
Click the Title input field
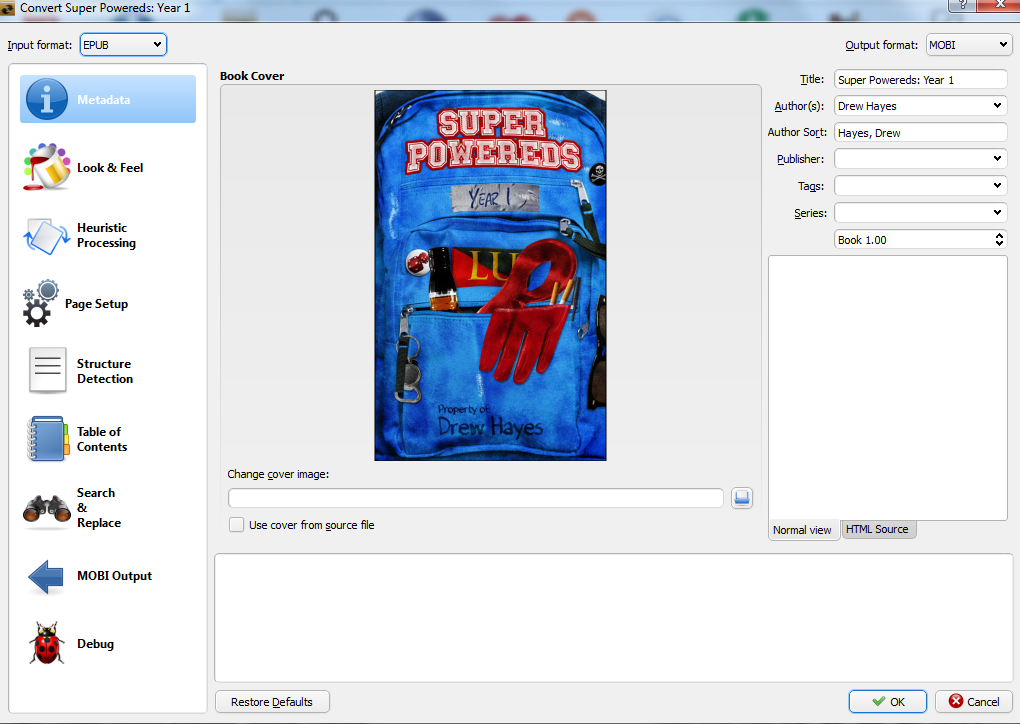point(920,80)
